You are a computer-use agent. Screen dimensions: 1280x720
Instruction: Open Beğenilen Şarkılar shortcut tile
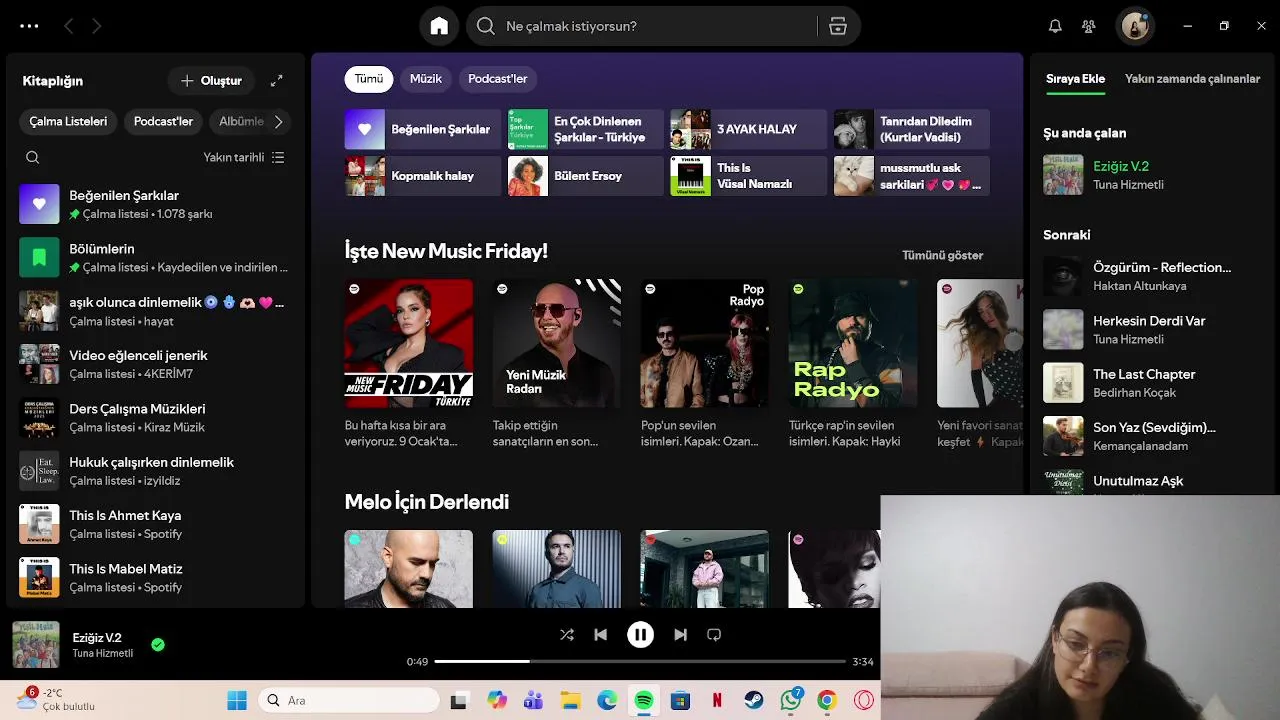(x=423, y=129)
